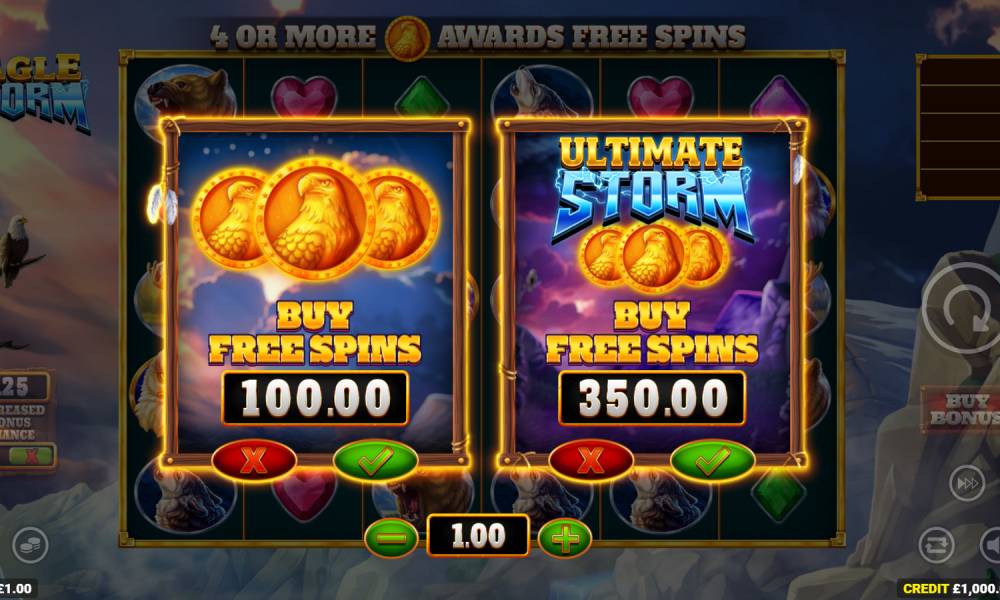Viewport: 1000px width, 600px height.
Task: Select the 350.00 Ultimate Storm price box
Action: (x=652, y=398)
